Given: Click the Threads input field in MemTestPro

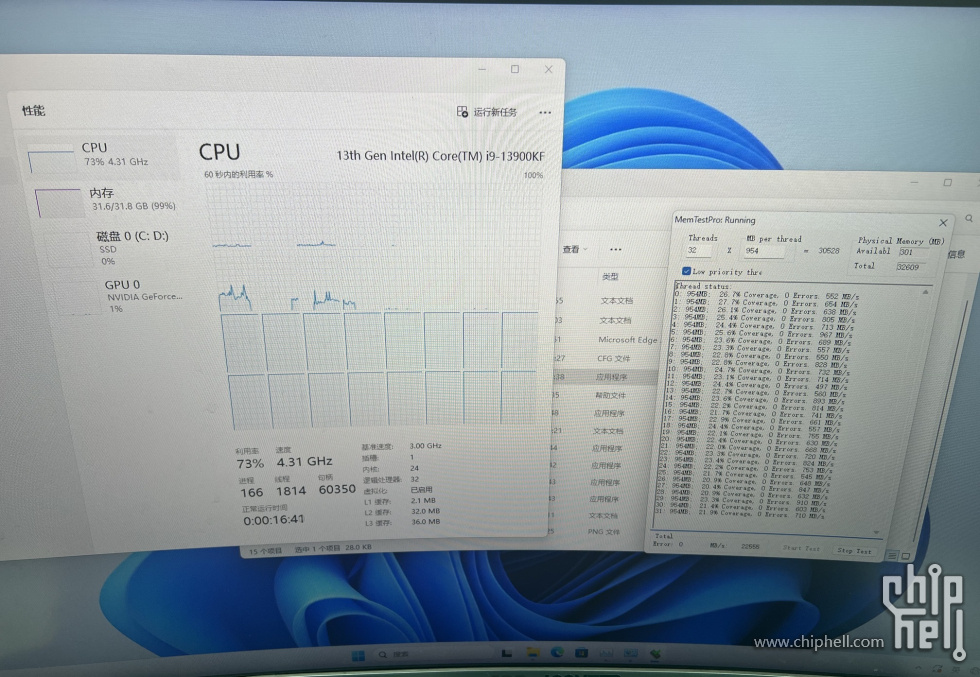Looking at the screenshot, I should 699,250.
